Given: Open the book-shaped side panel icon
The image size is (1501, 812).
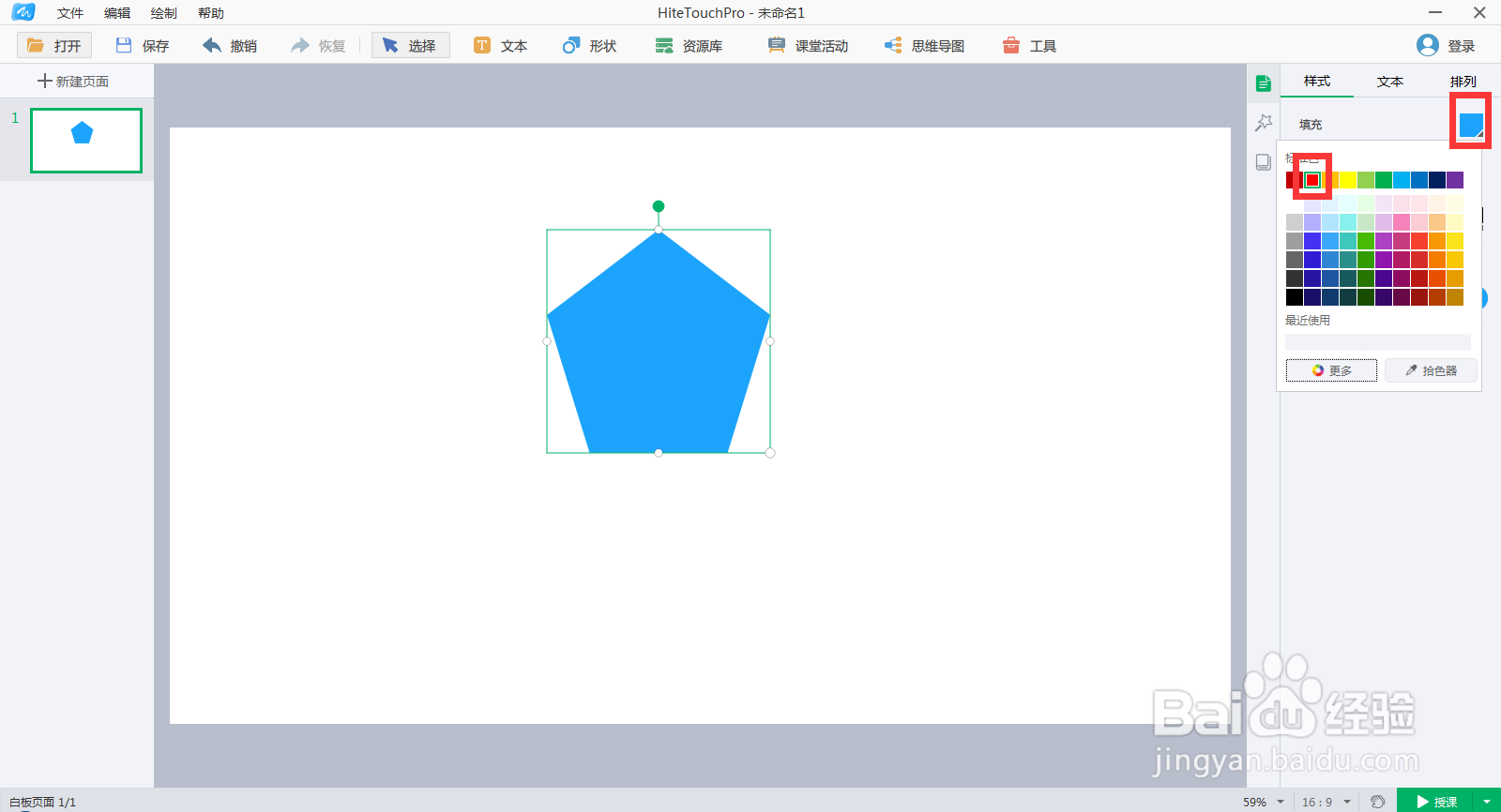Looking at the screenshot, I should (x=1264, y=162).
